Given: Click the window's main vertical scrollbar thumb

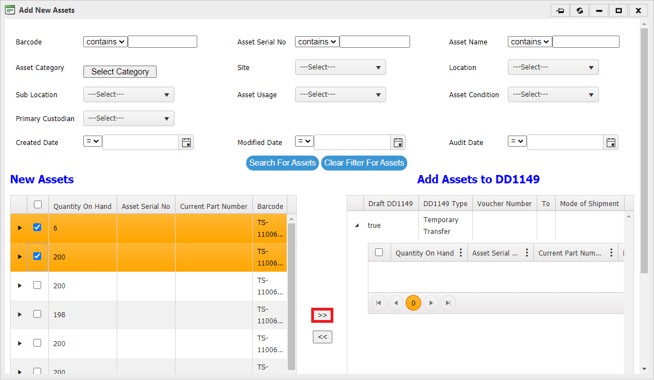Looking at the screenshot, I should point(644,150).
